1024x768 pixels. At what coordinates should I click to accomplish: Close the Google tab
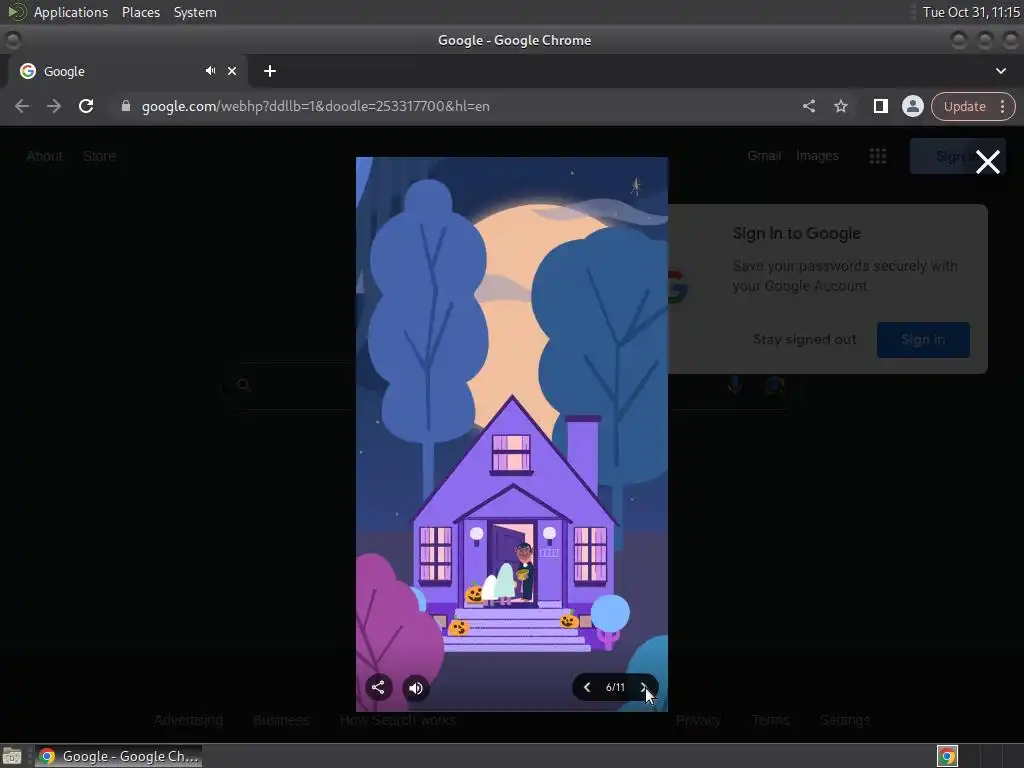pyautogui.click(x=232, y=71)
